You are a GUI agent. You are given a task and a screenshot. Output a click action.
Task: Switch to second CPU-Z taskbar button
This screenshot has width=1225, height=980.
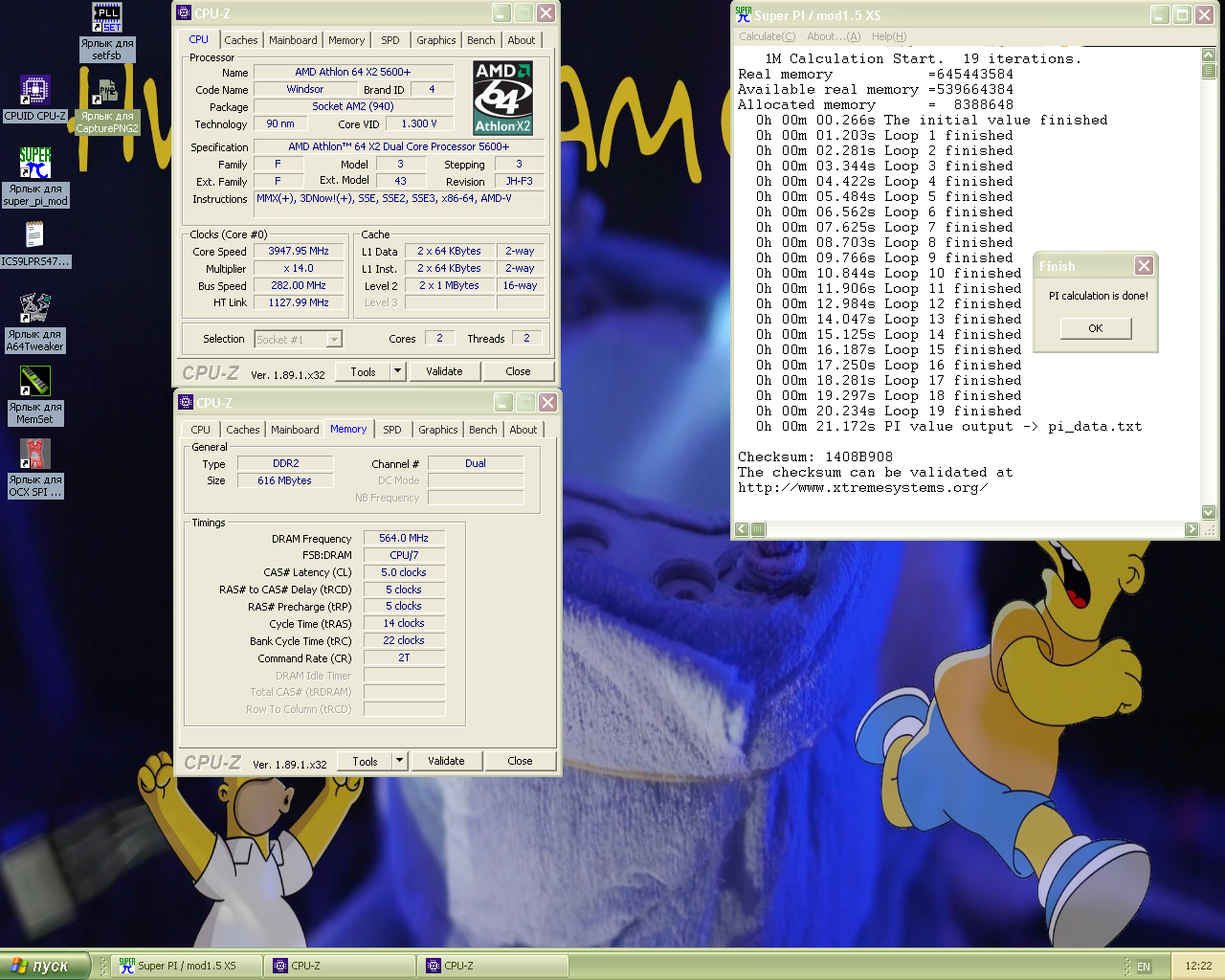coord(493,966)
